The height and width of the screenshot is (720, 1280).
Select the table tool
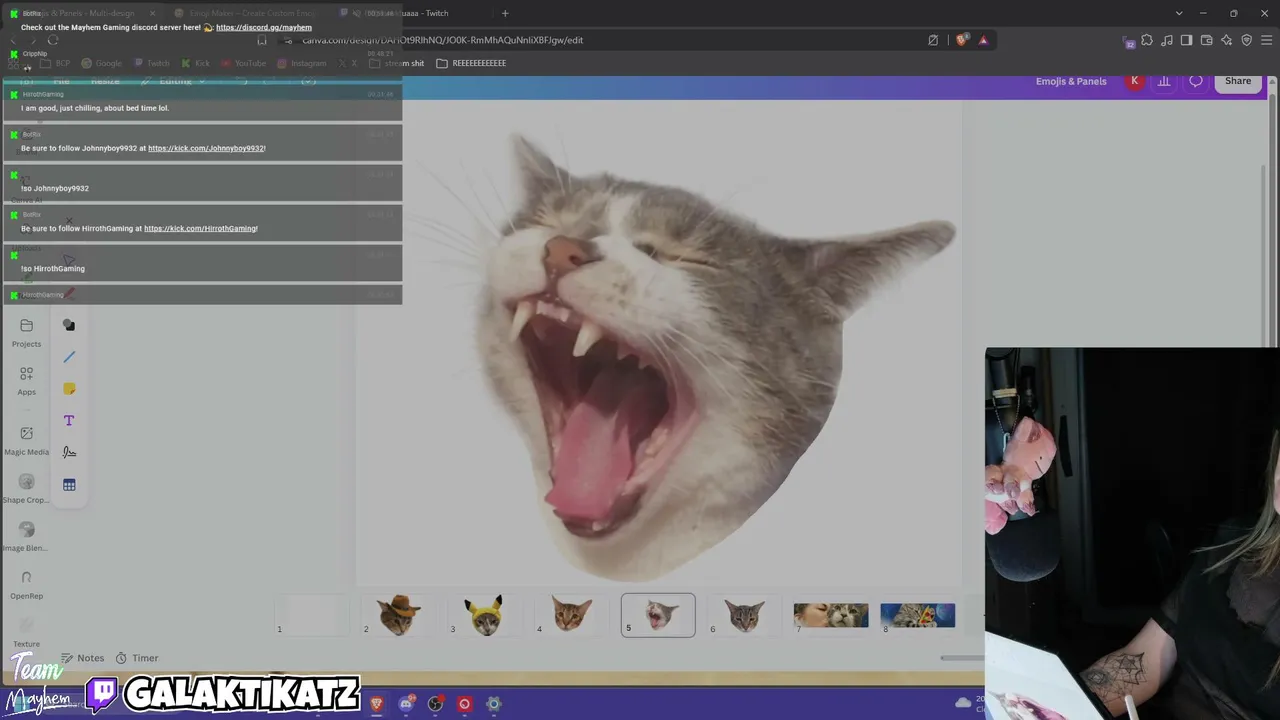69,485
